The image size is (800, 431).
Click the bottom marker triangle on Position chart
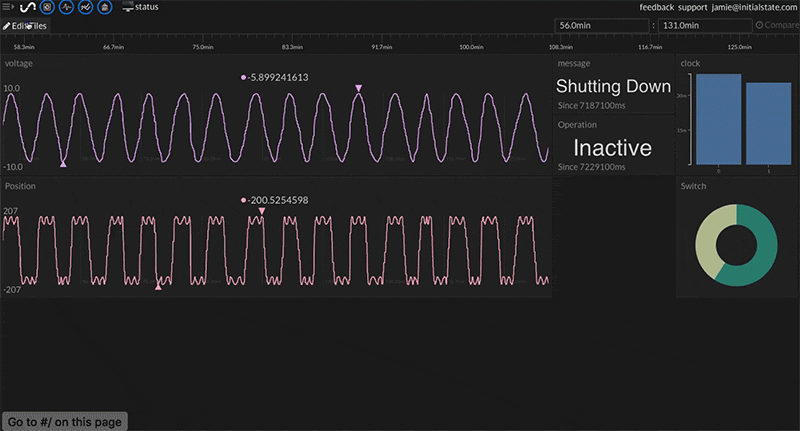tap(158, 286)
